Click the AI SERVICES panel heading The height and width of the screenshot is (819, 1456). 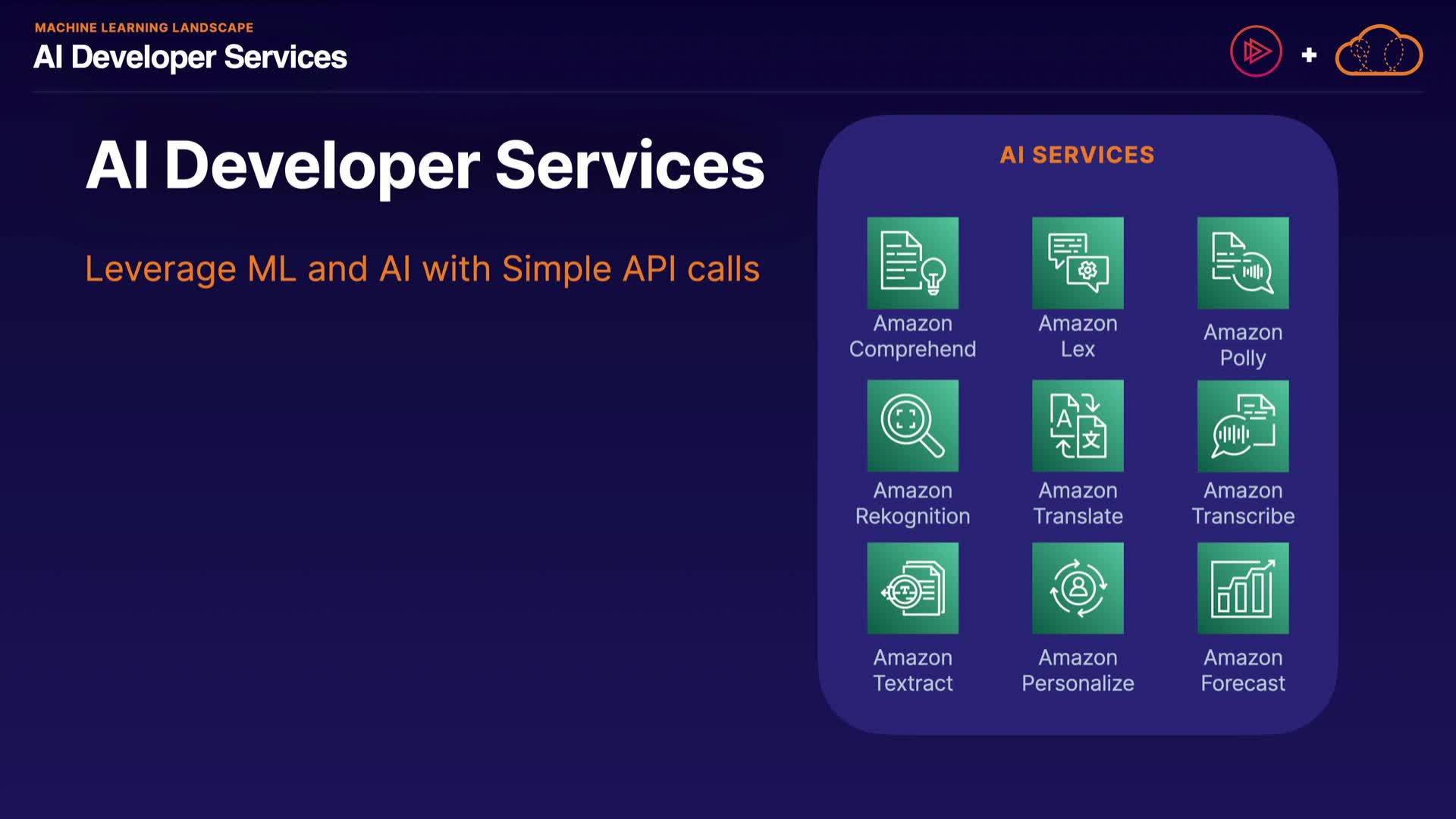pos(1077,155)
